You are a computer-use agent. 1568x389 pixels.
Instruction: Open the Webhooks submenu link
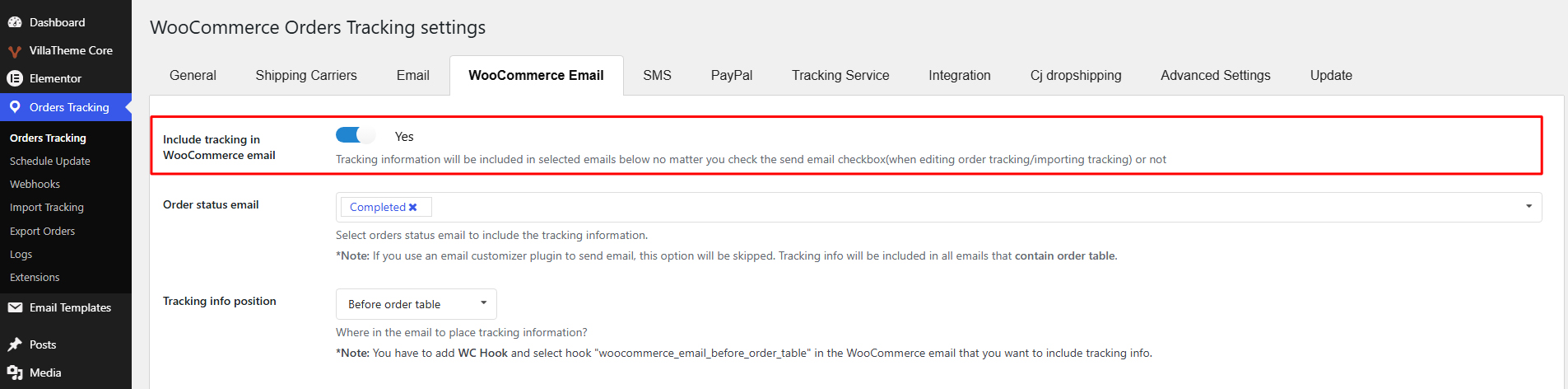click(x=35, y=185)
